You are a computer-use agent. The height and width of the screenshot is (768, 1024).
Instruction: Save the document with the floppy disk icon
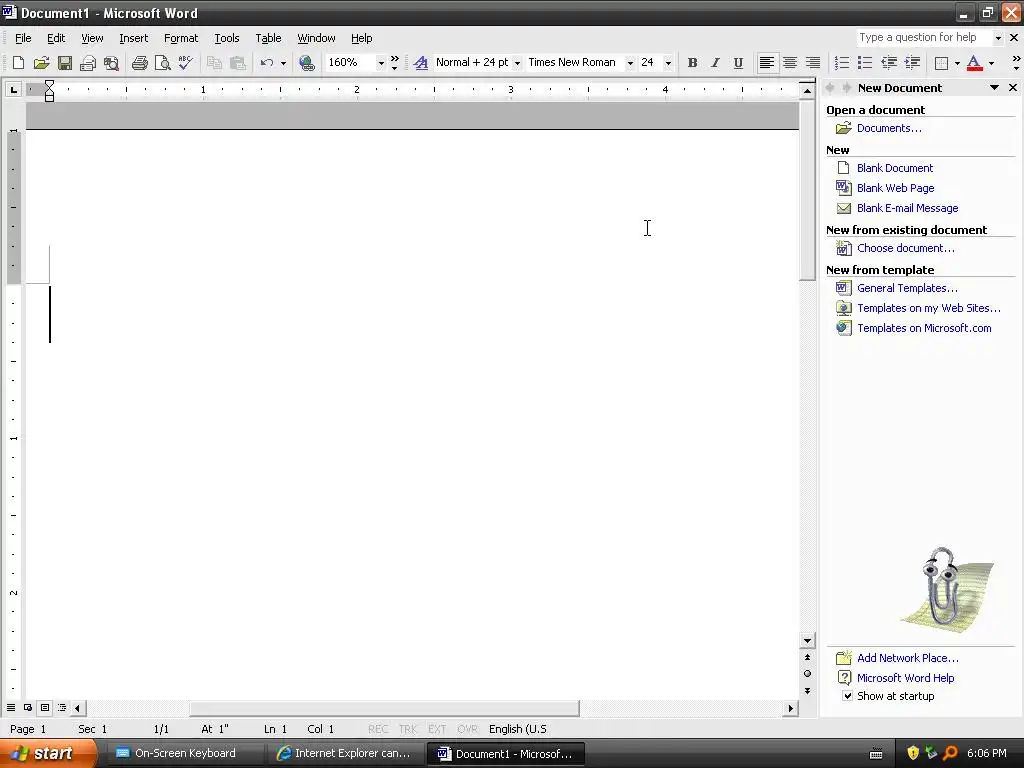click(65, 63)
